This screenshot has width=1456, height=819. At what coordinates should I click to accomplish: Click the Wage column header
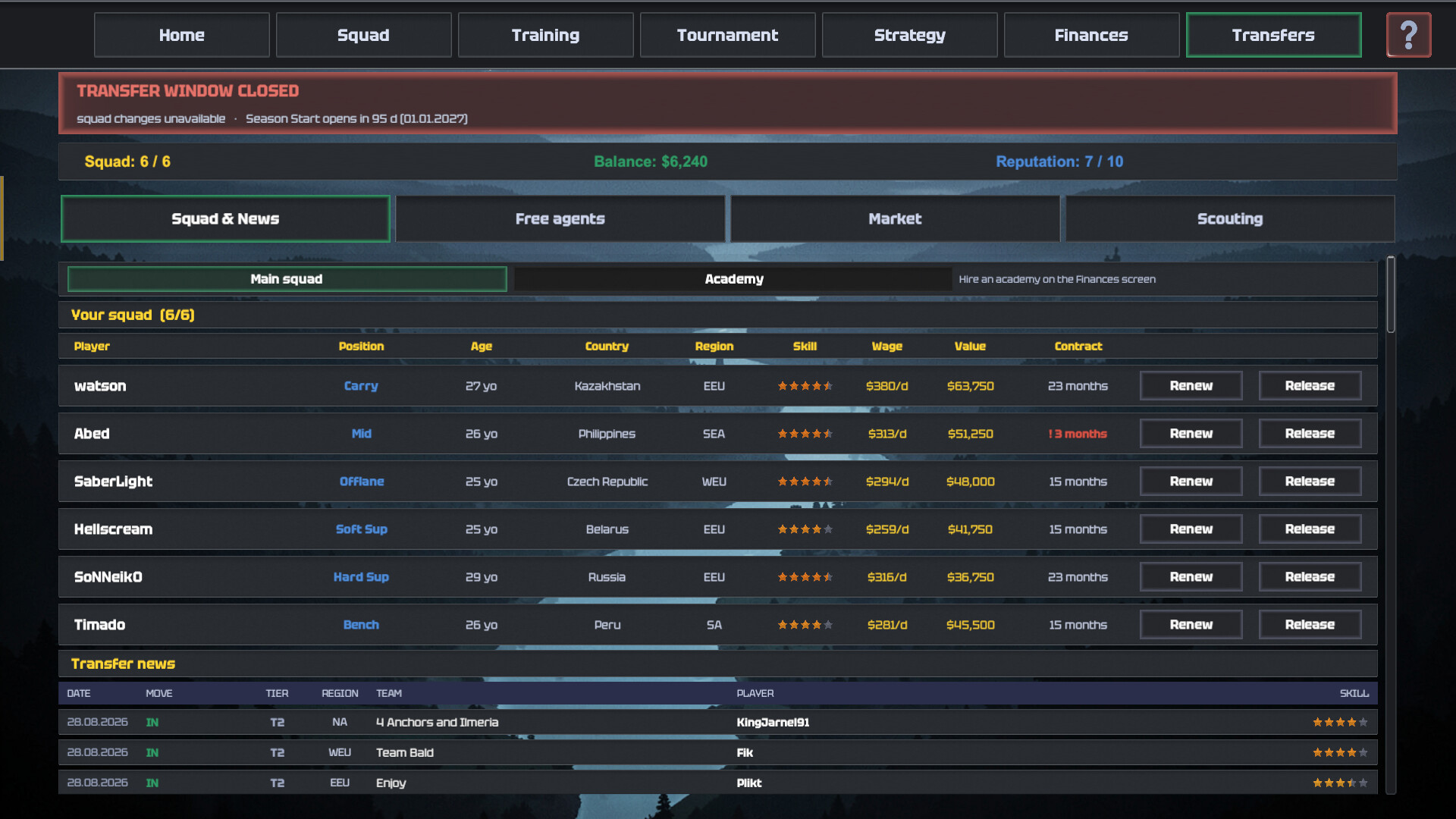[886, 347]
